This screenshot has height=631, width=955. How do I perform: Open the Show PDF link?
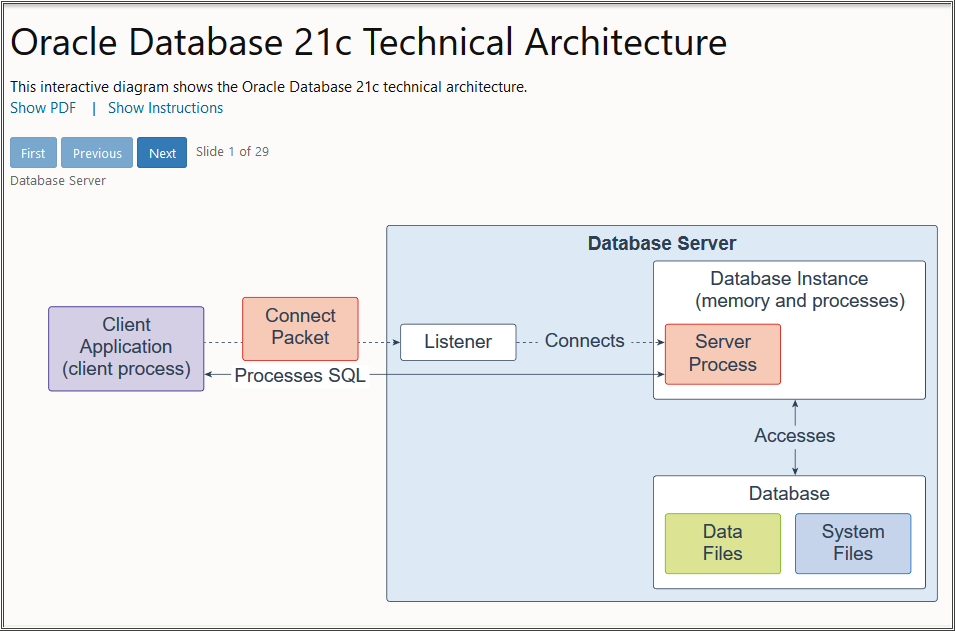43,108
